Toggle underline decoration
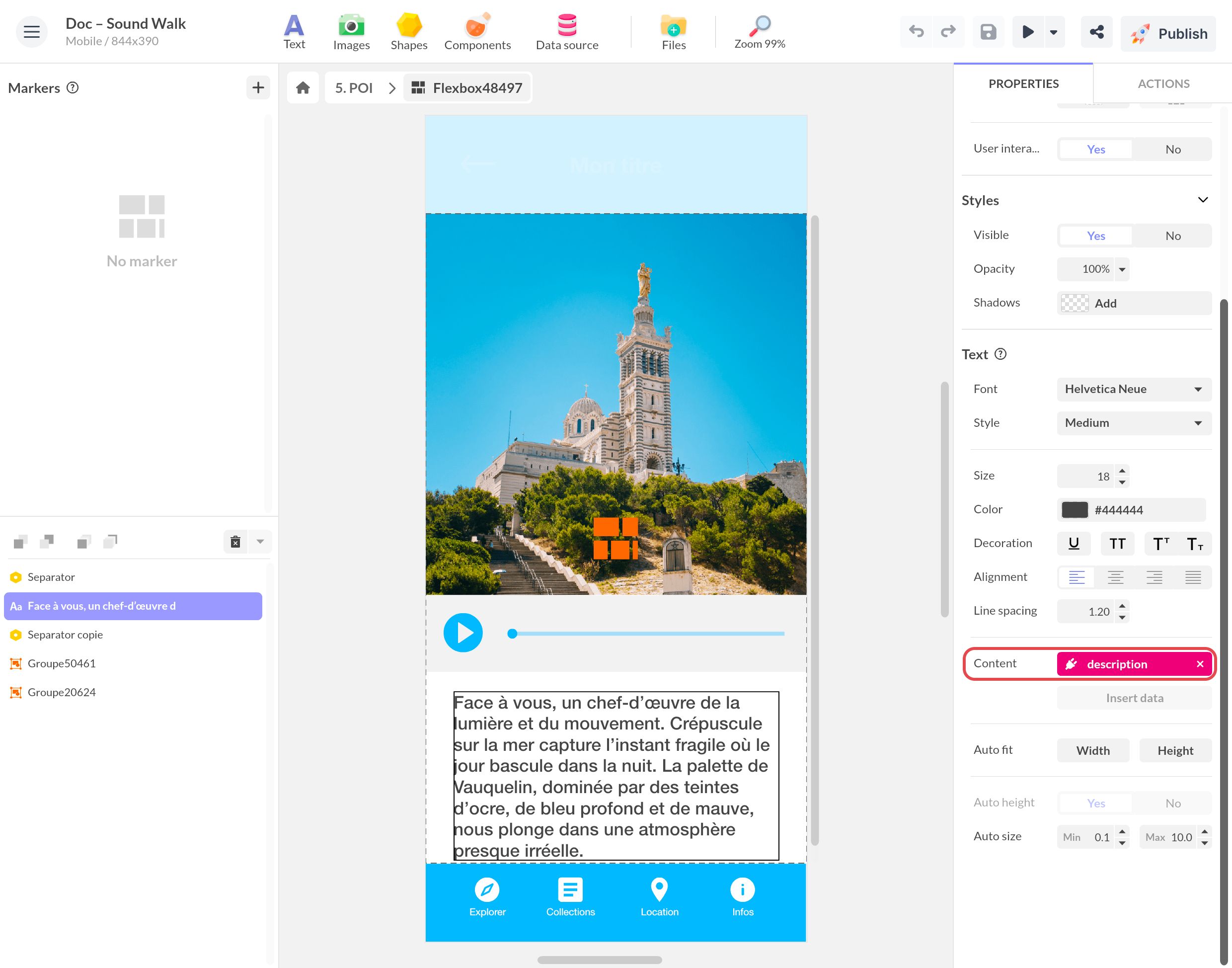This screenshot has width=1232, height=968. point(1074,544)
